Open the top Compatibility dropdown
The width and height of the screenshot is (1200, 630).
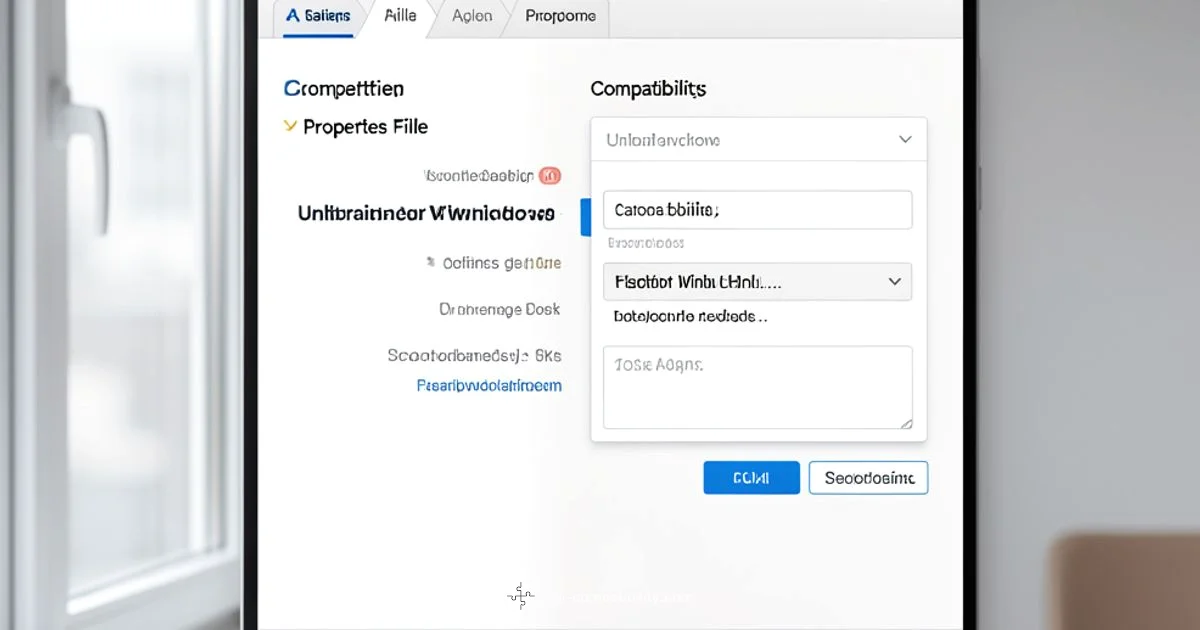coord(758,139)
